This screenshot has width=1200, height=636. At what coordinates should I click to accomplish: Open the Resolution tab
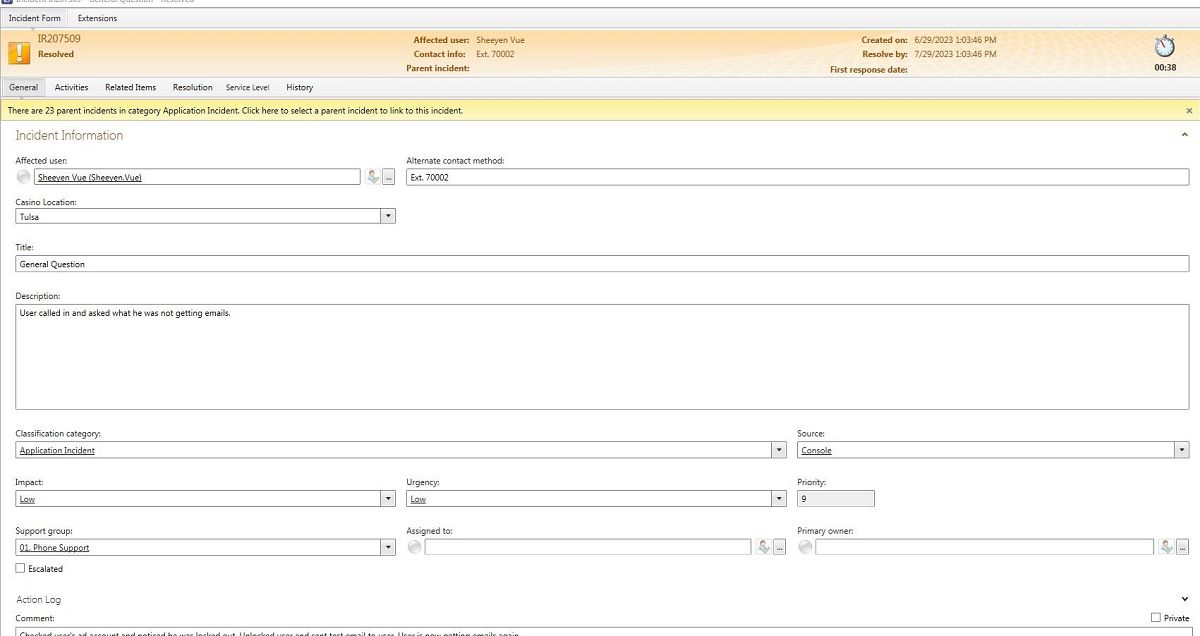[192, 88]
